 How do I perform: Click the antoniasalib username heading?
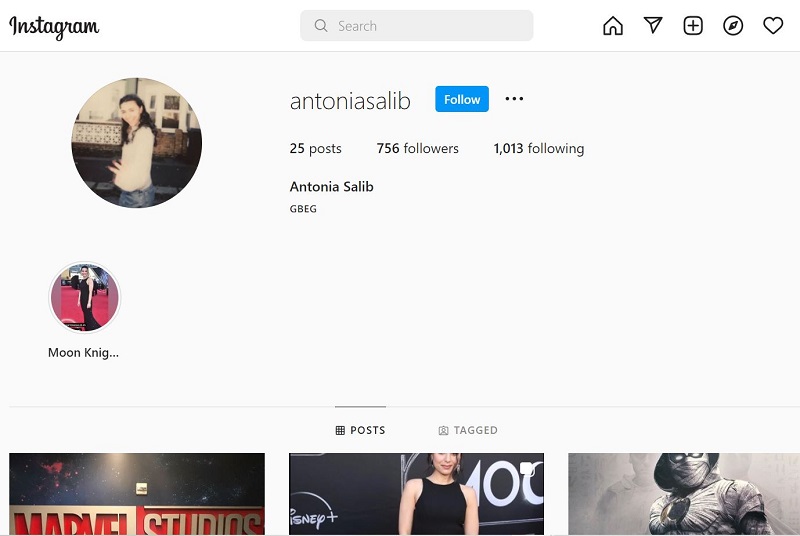coord(350,100)
